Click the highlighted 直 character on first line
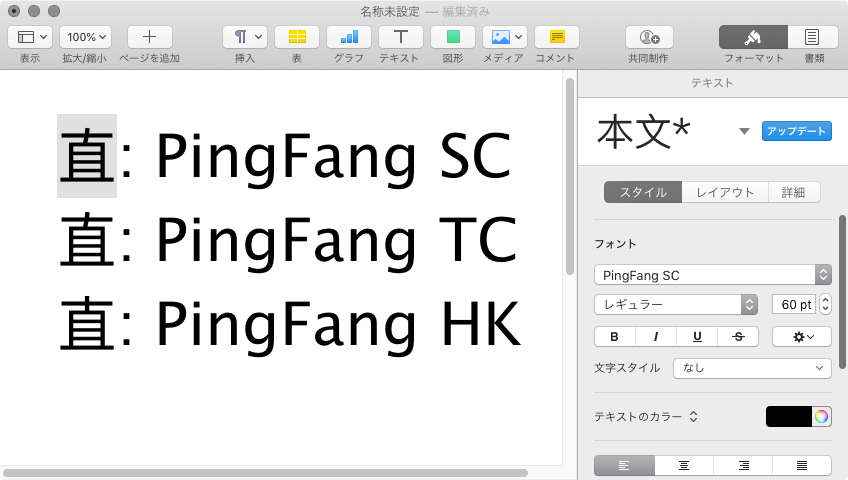 [x=87, y=156]
